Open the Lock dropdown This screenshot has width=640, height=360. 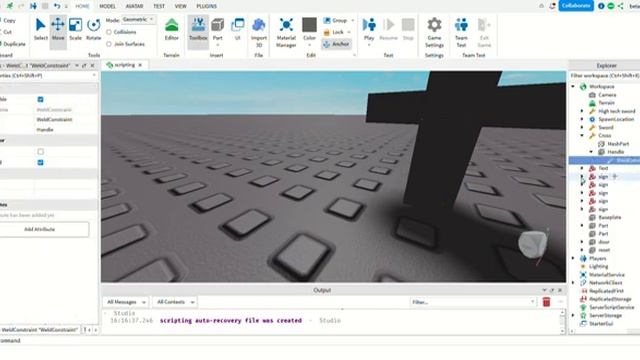click(349, 32)
